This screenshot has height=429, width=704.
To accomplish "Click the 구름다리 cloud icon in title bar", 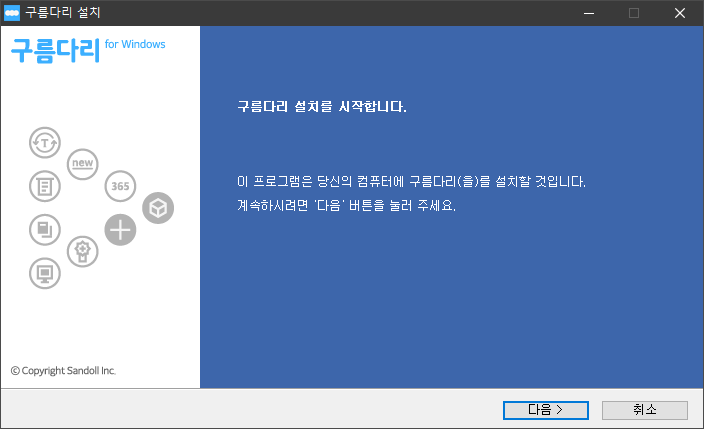I will 12,13.
